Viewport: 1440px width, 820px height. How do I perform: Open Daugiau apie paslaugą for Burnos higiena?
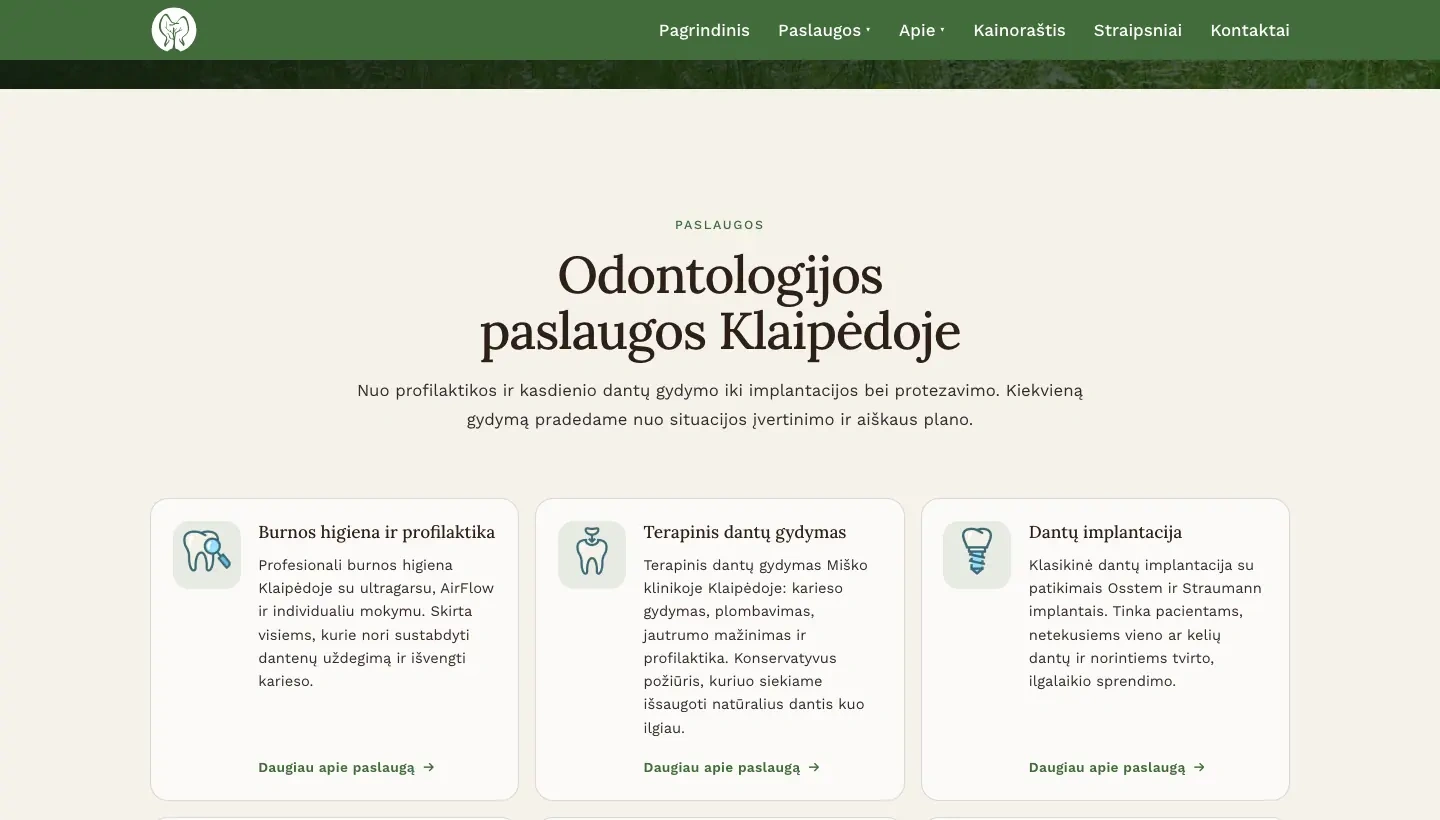click(x=347, y=767)
